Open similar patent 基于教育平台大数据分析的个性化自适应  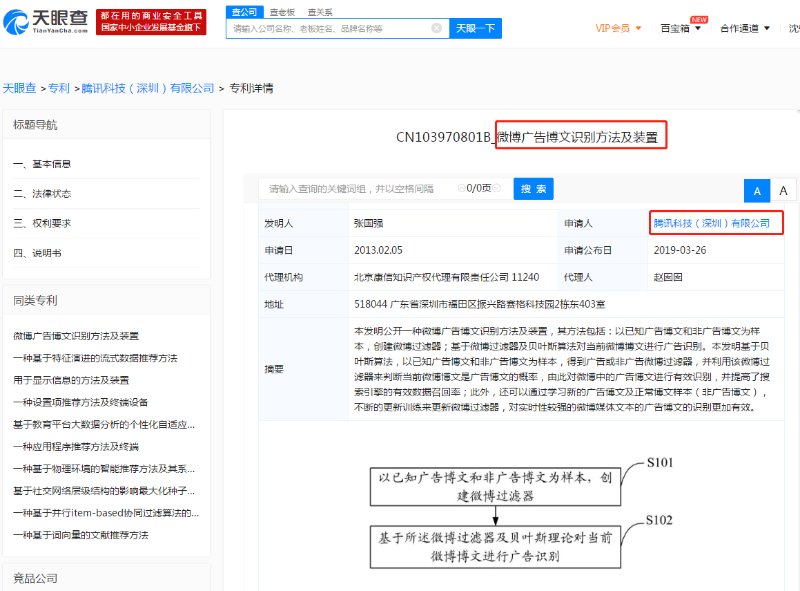104,424
